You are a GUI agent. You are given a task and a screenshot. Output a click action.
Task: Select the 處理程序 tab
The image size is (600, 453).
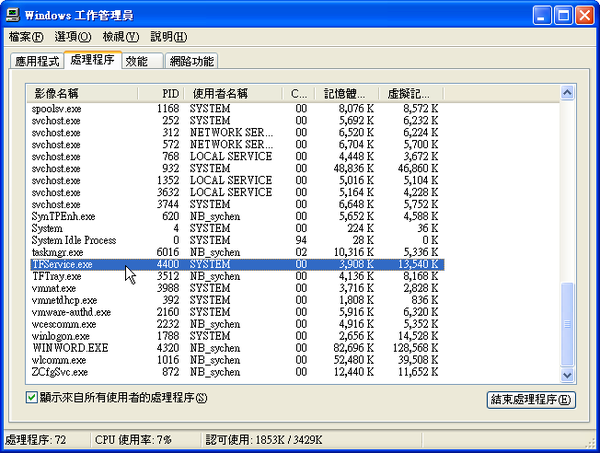point(93,60)
